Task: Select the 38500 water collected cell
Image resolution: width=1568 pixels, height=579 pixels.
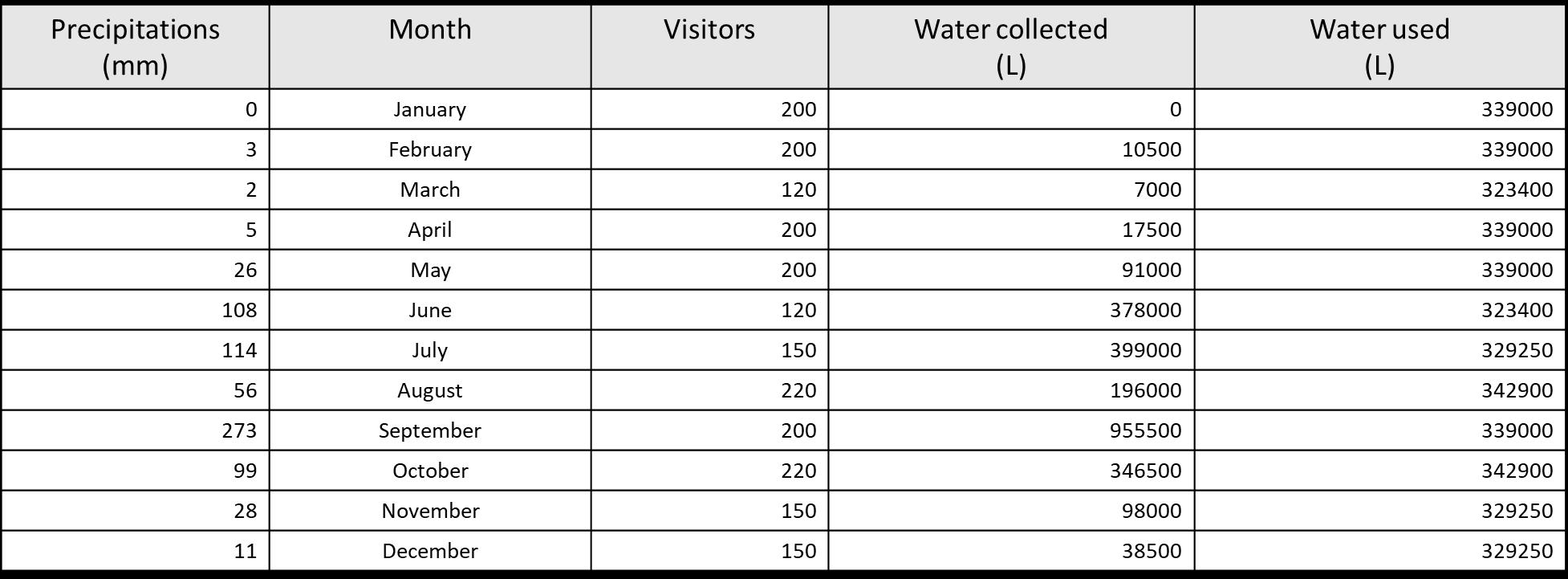Action: pyautogui.click(x=1011, y=551)
